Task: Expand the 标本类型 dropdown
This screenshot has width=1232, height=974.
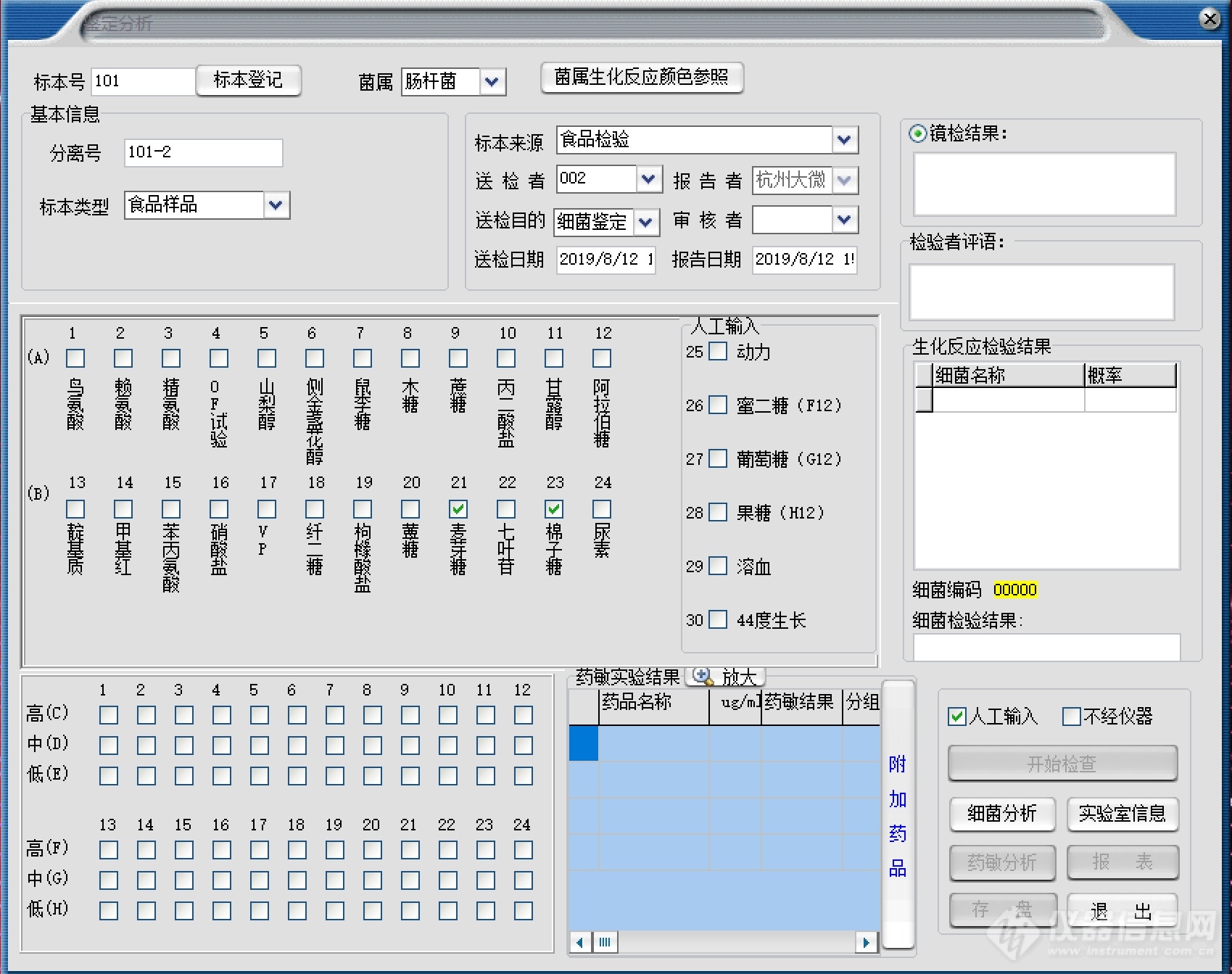Action: tap(276, 205)
